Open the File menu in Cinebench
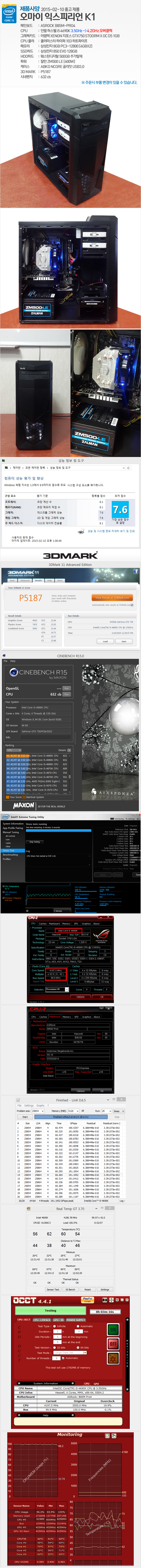The height and width of the screenshot is (1568, 141). point(6,661)
